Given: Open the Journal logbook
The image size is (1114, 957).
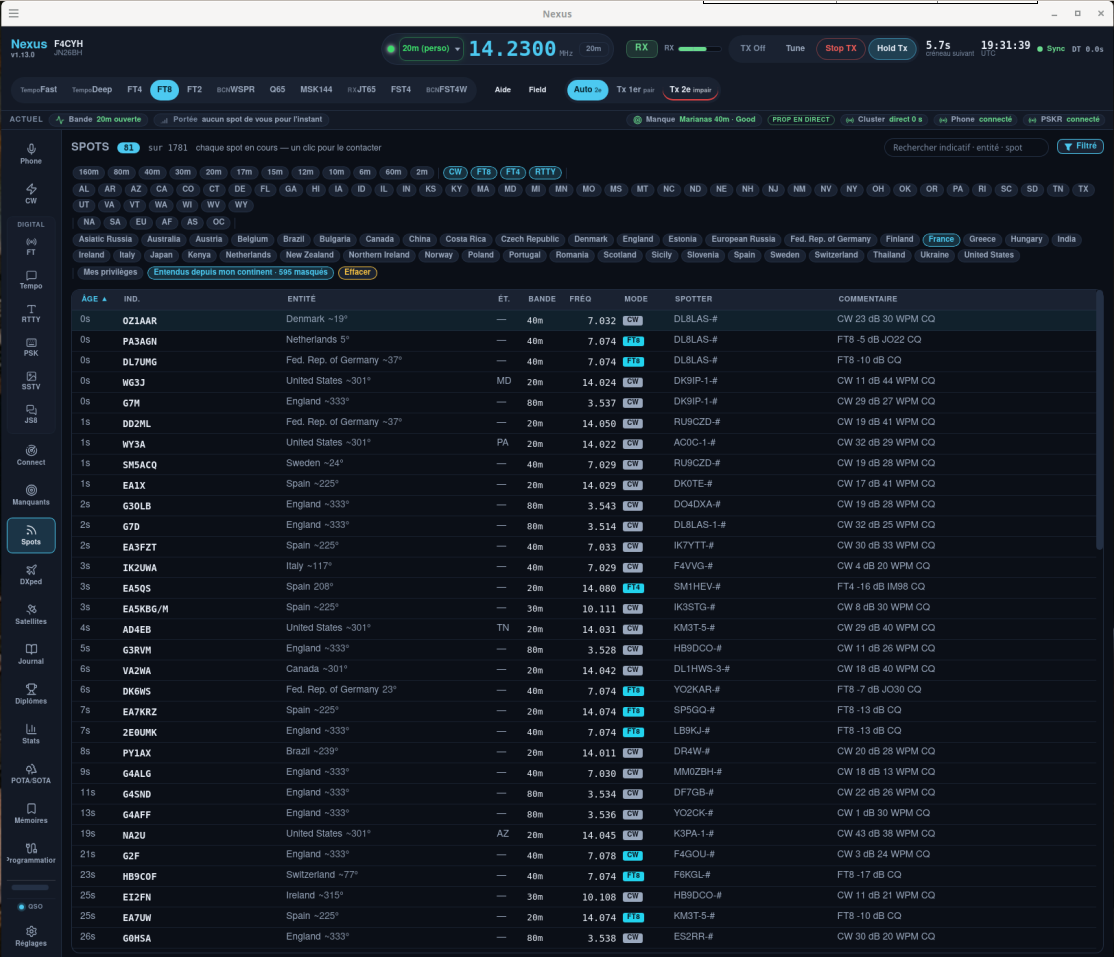Looking at the screenshot, I should (x=31, y=654).
